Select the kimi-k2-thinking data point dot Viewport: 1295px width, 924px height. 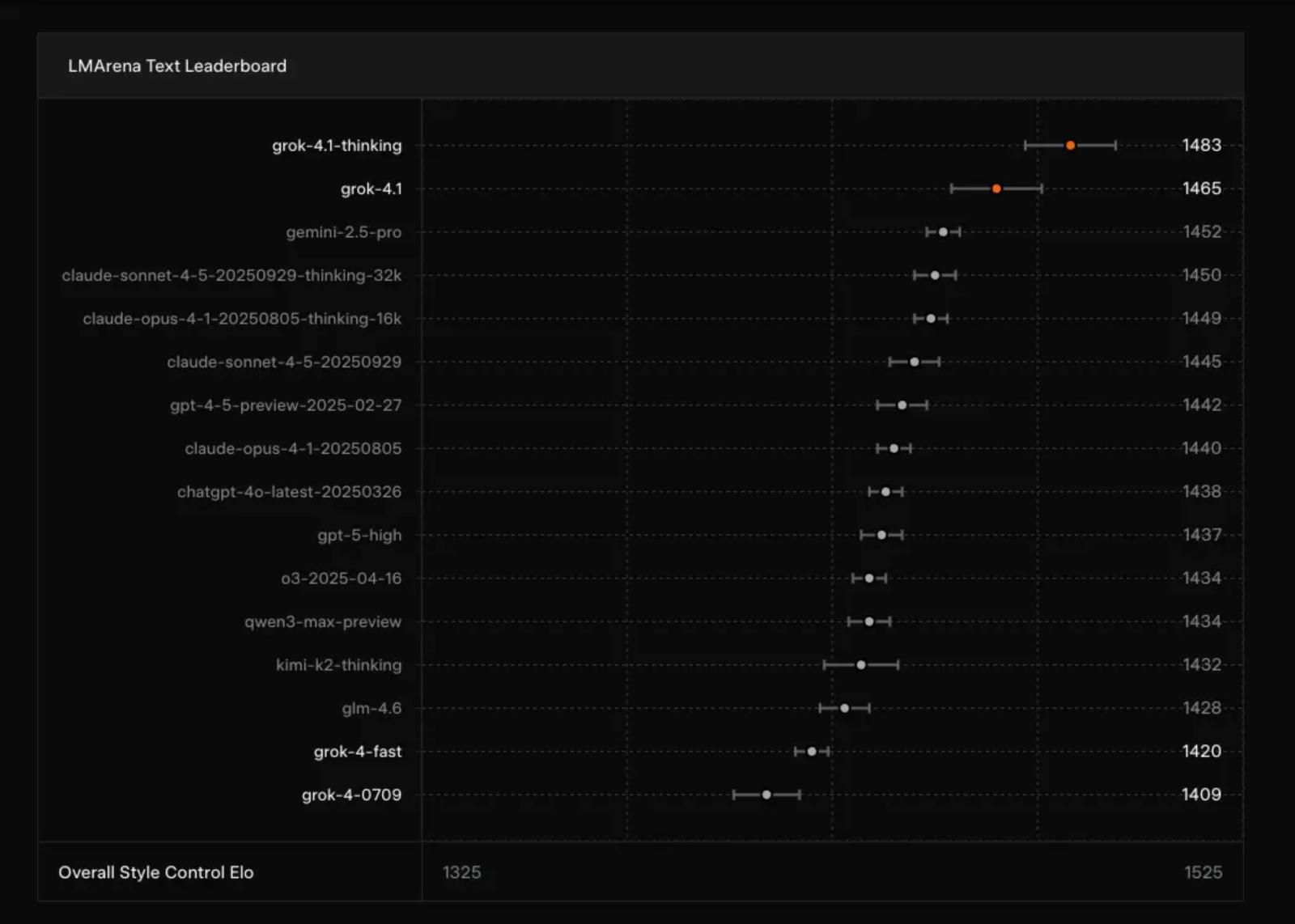861,665
